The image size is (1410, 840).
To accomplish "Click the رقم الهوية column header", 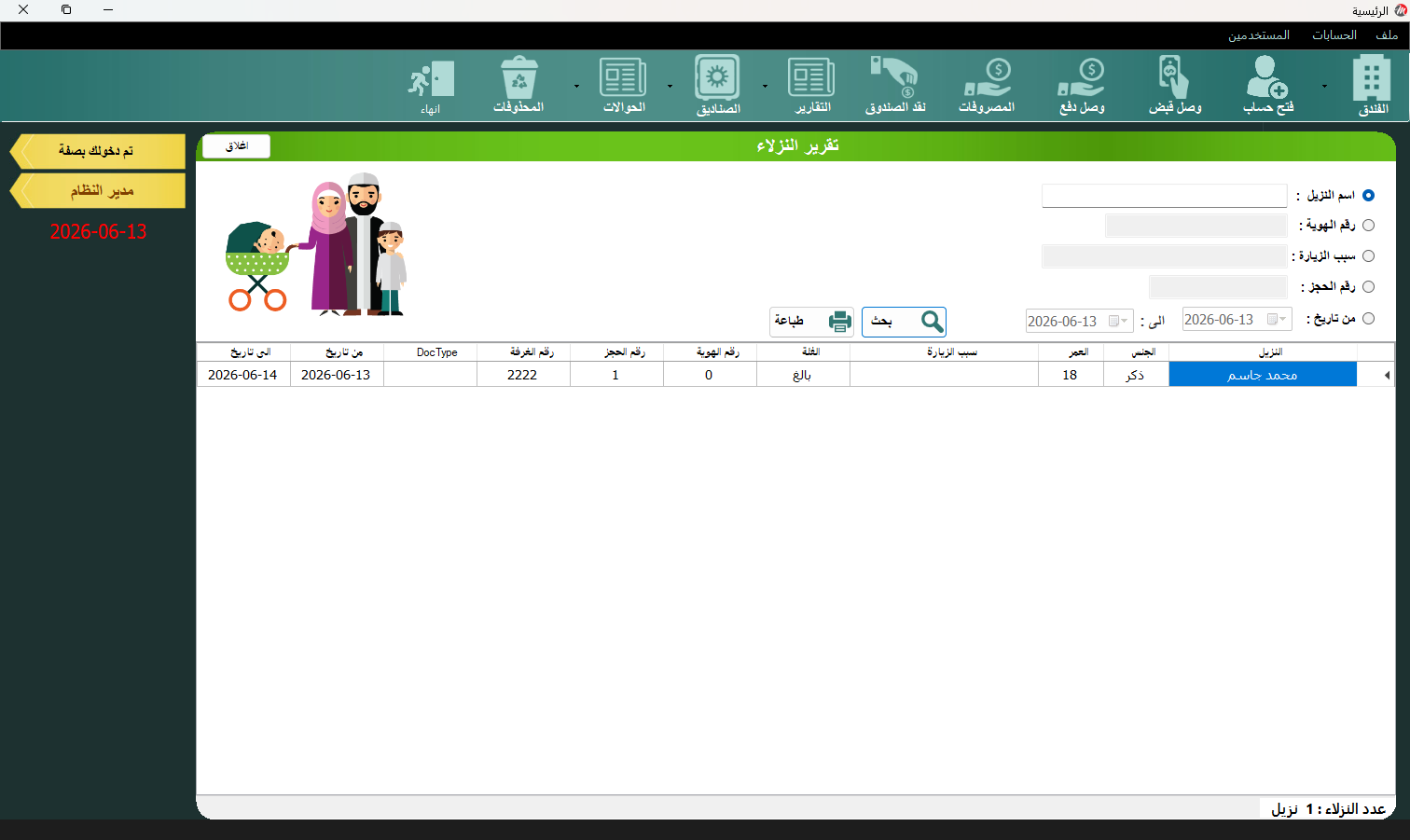I will [x=710, y=352].
